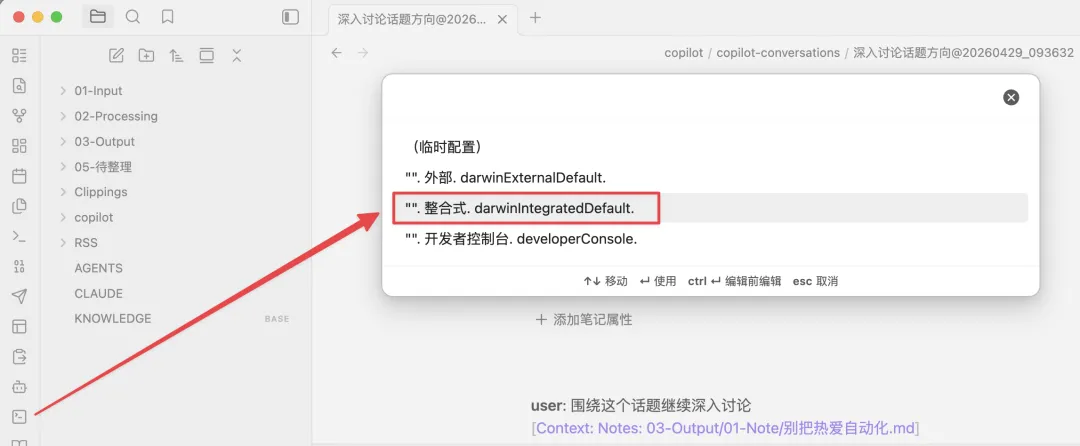Collapse all folders in file explorer
Screen dimensions: 1080x446
(x=236, y=55)
